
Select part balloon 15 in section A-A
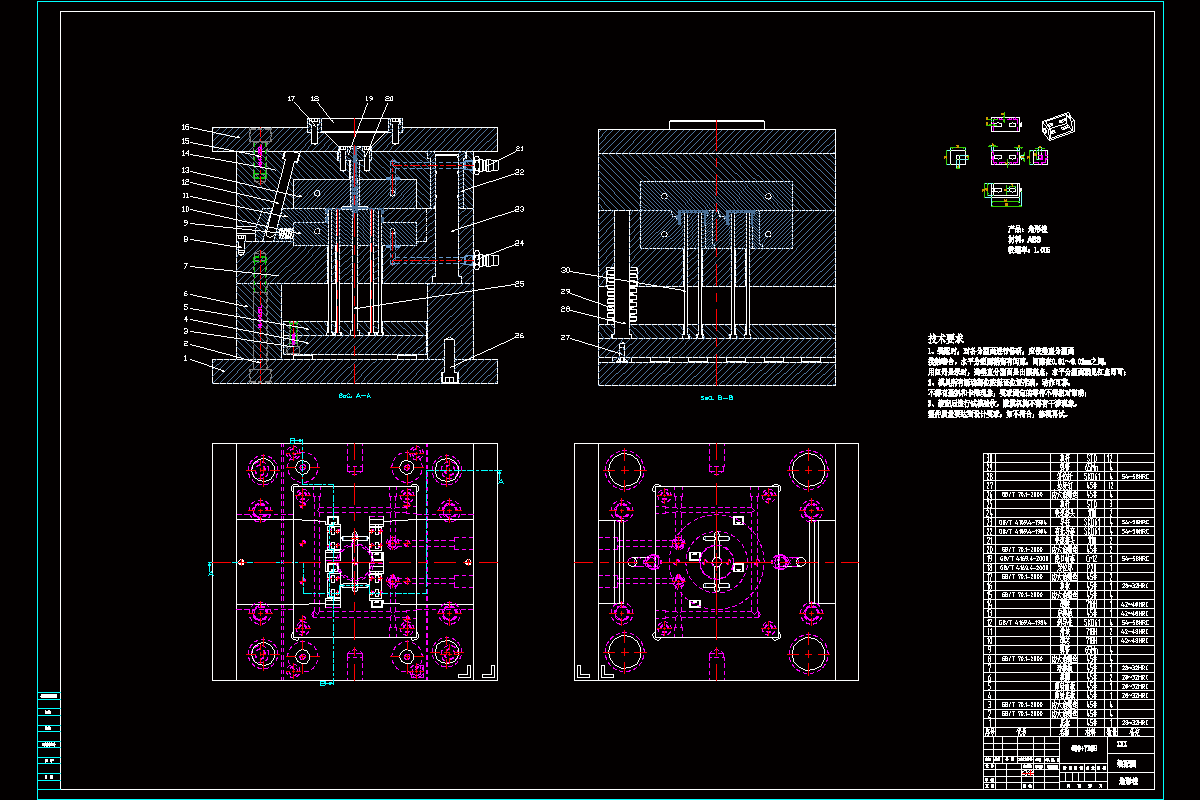[185, 141]
